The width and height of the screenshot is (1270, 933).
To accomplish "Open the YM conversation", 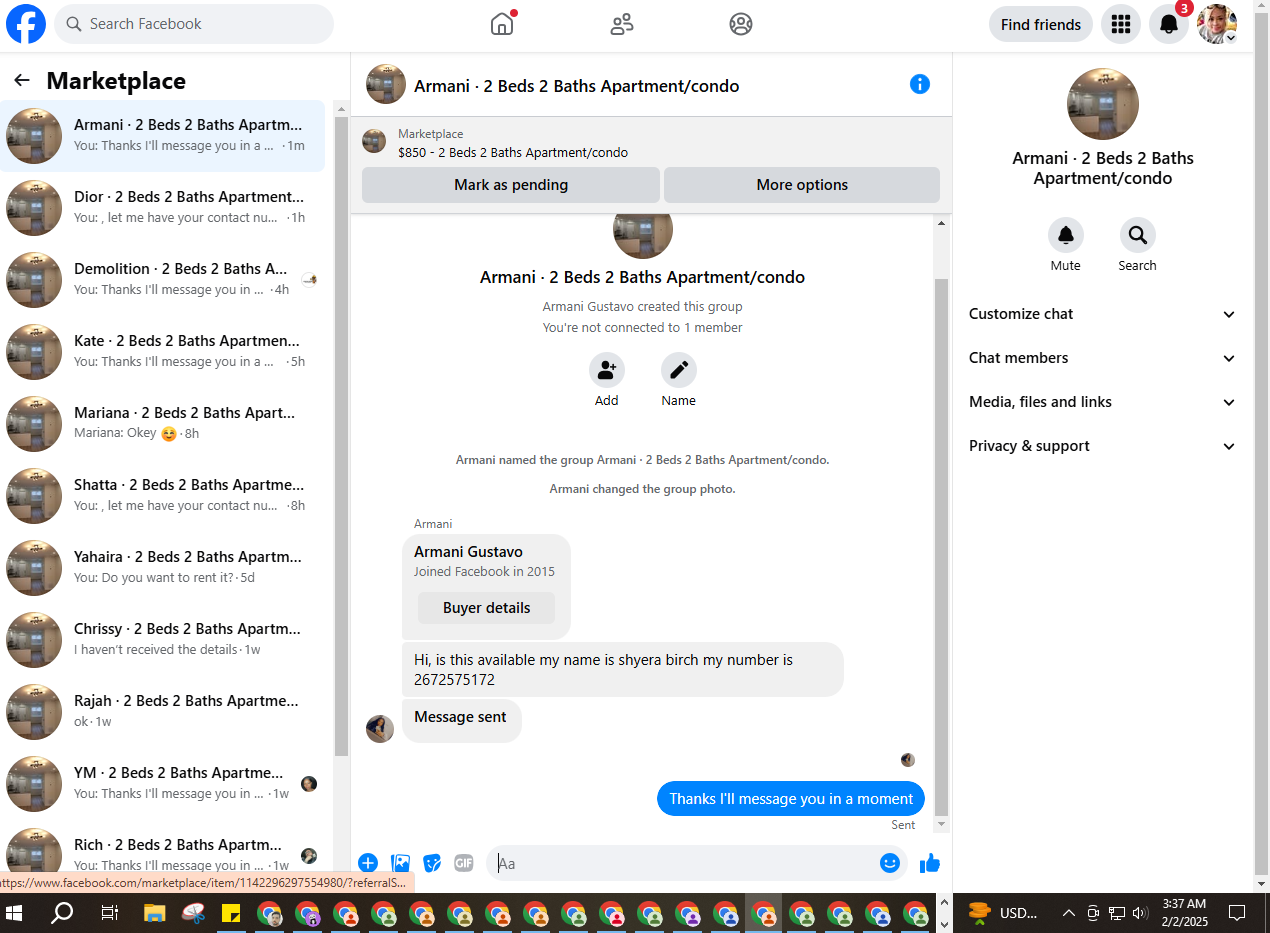I will click(x=163, y=784).
